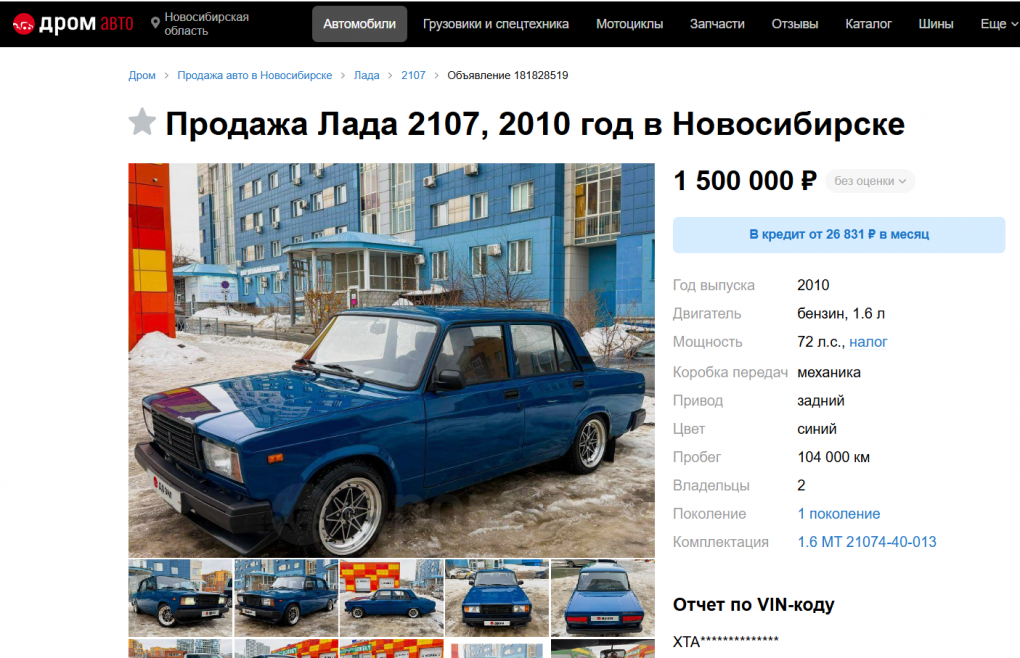Image resolution: width=1020 pixels, height=658 pixels.
Task: Click the color value синий
Action: [817, 429]
